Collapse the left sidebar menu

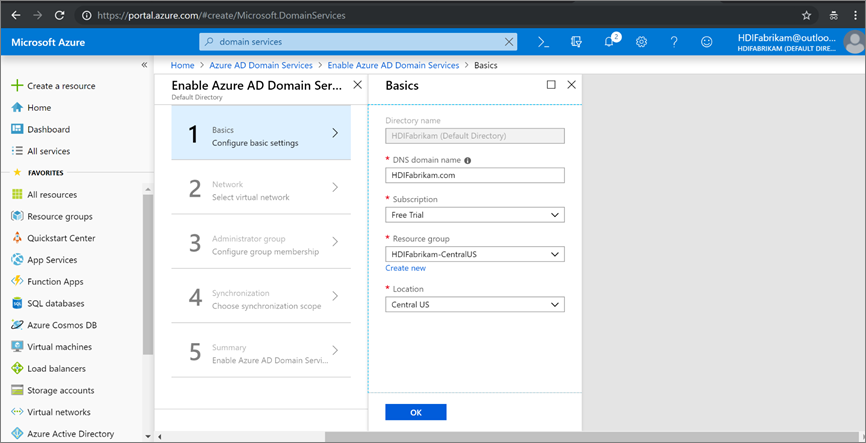tap(144, 65)
